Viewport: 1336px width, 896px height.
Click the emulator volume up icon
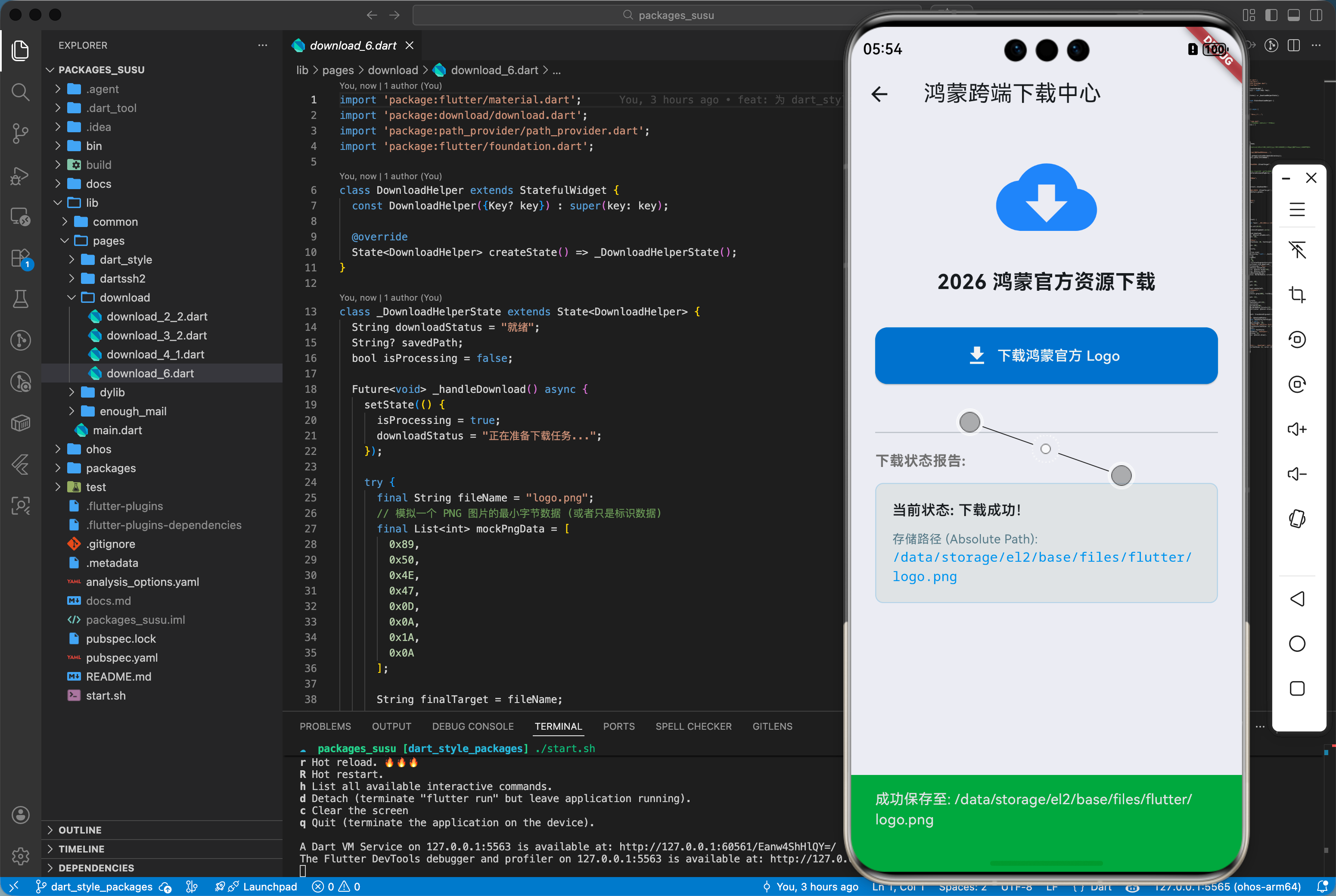(1296, 429)
